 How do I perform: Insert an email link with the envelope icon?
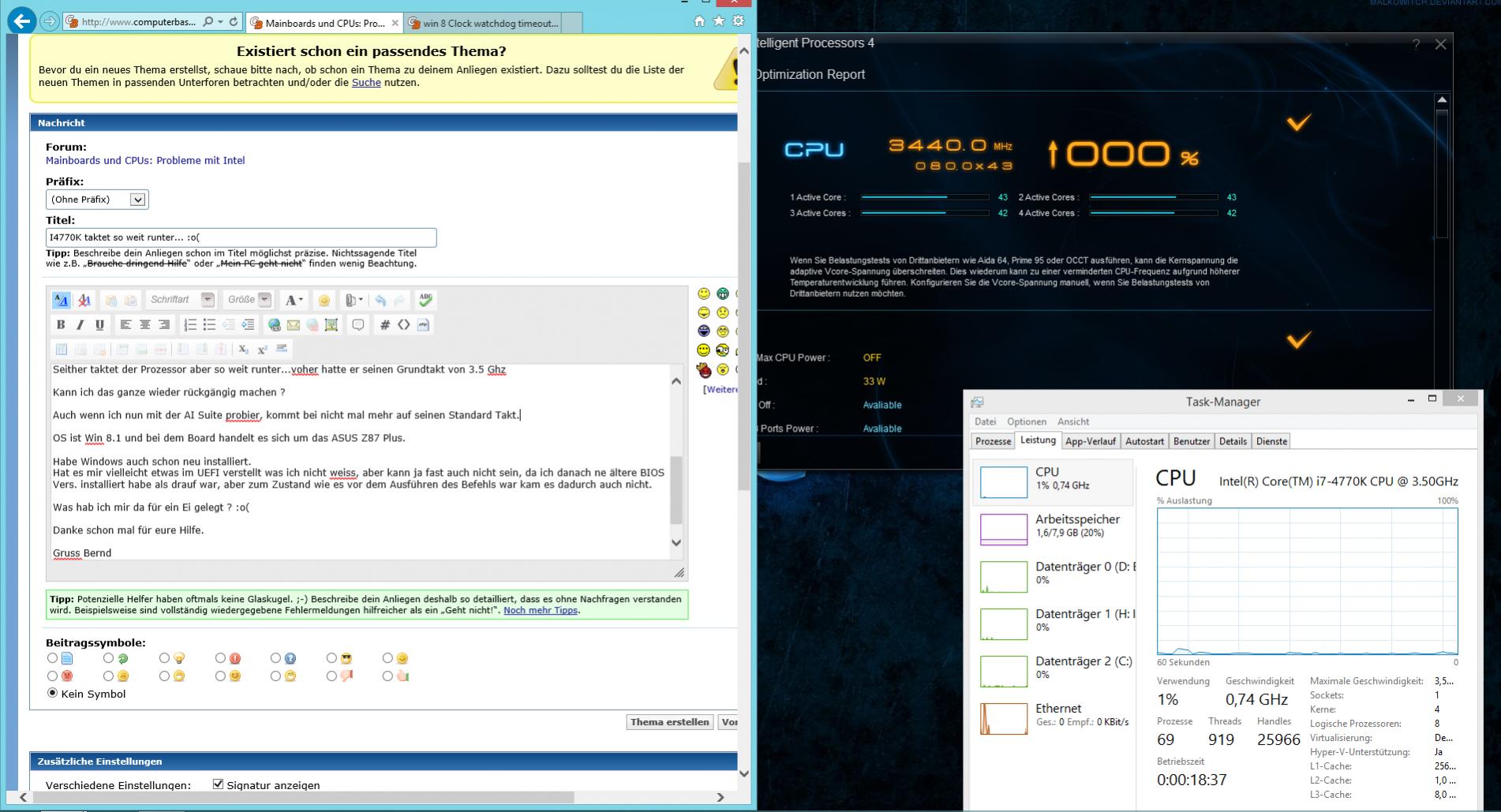293,324
